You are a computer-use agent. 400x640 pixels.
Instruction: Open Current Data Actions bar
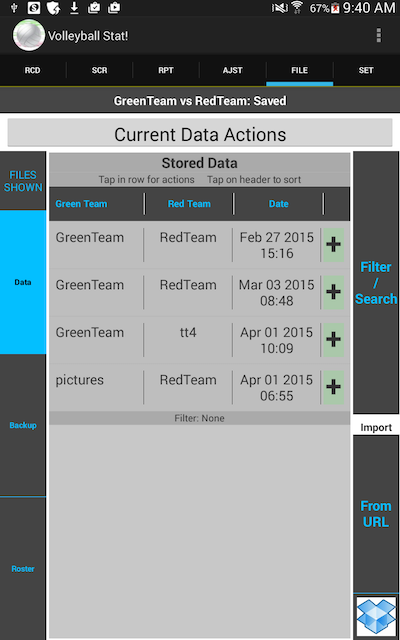coord(200,134)
